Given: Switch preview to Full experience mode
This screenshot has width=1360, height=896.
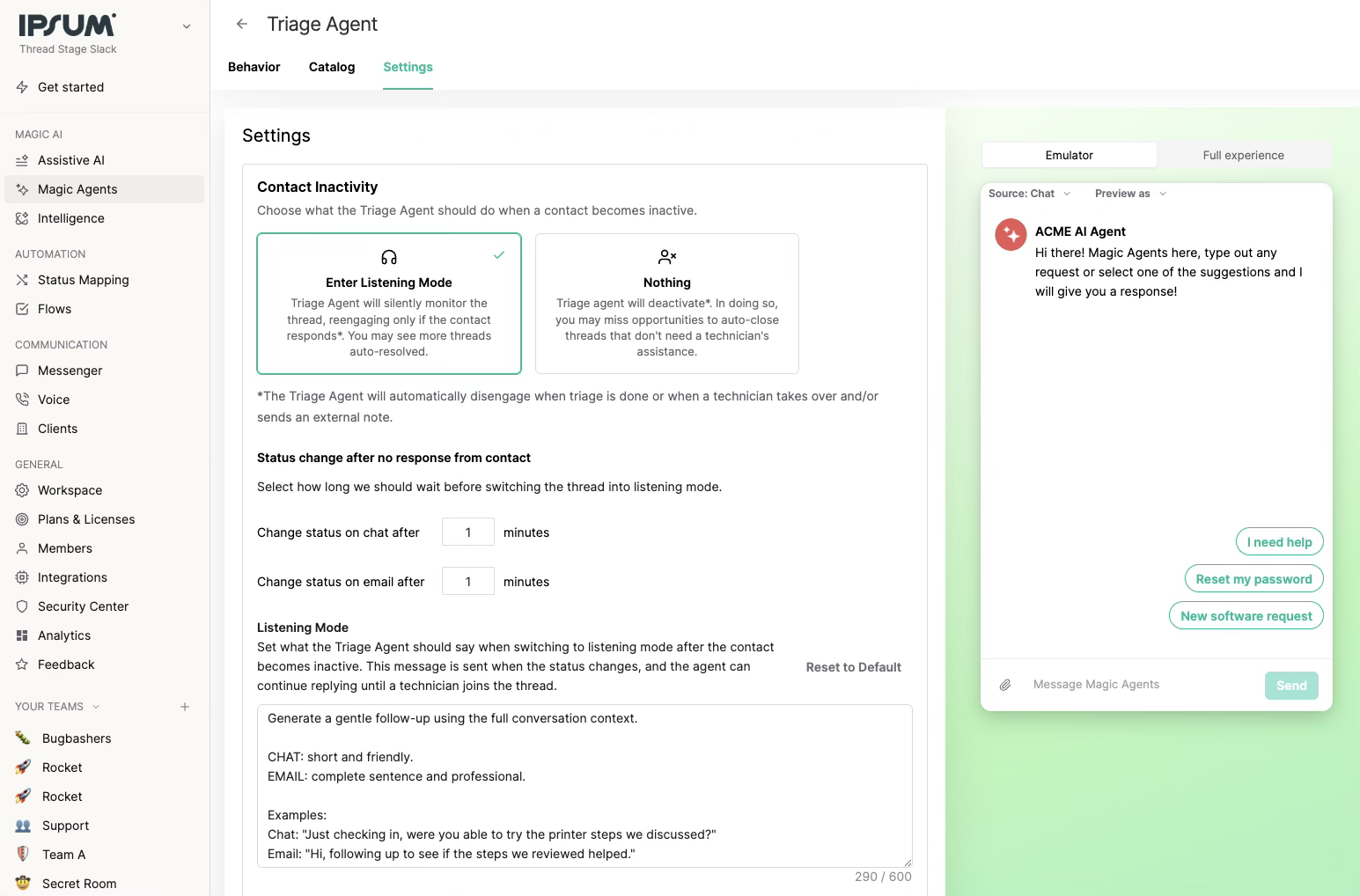Looking at the screenshot, I should coord(1243,155).
